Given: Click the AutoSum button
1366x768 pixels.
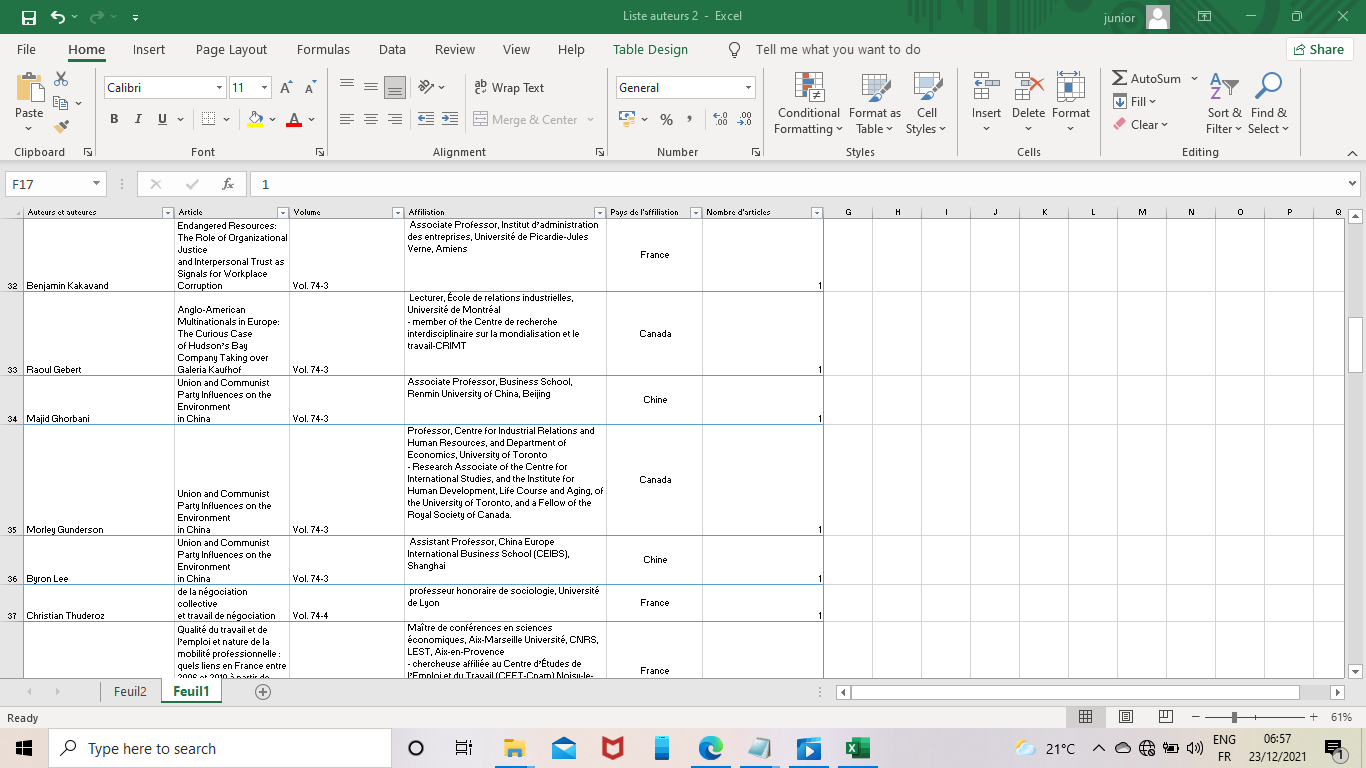Looking at the screenshot, I should pos(1146,78).
